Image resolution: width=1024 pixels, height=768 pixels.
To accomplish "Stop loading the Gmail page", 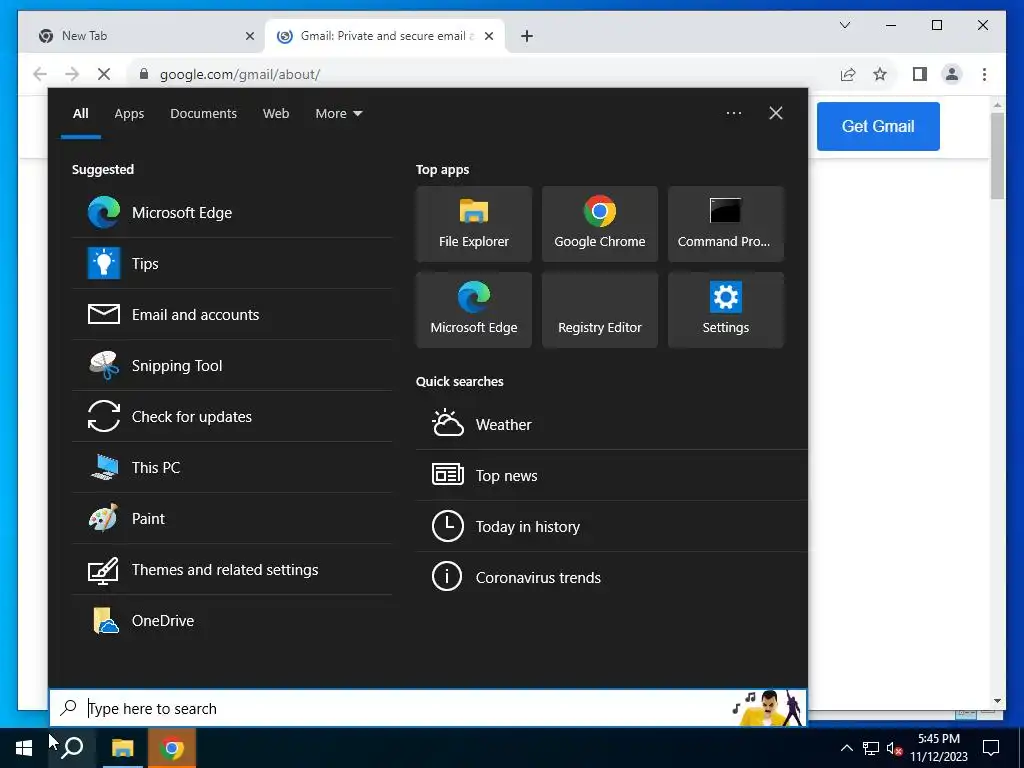I will [103, 74].
